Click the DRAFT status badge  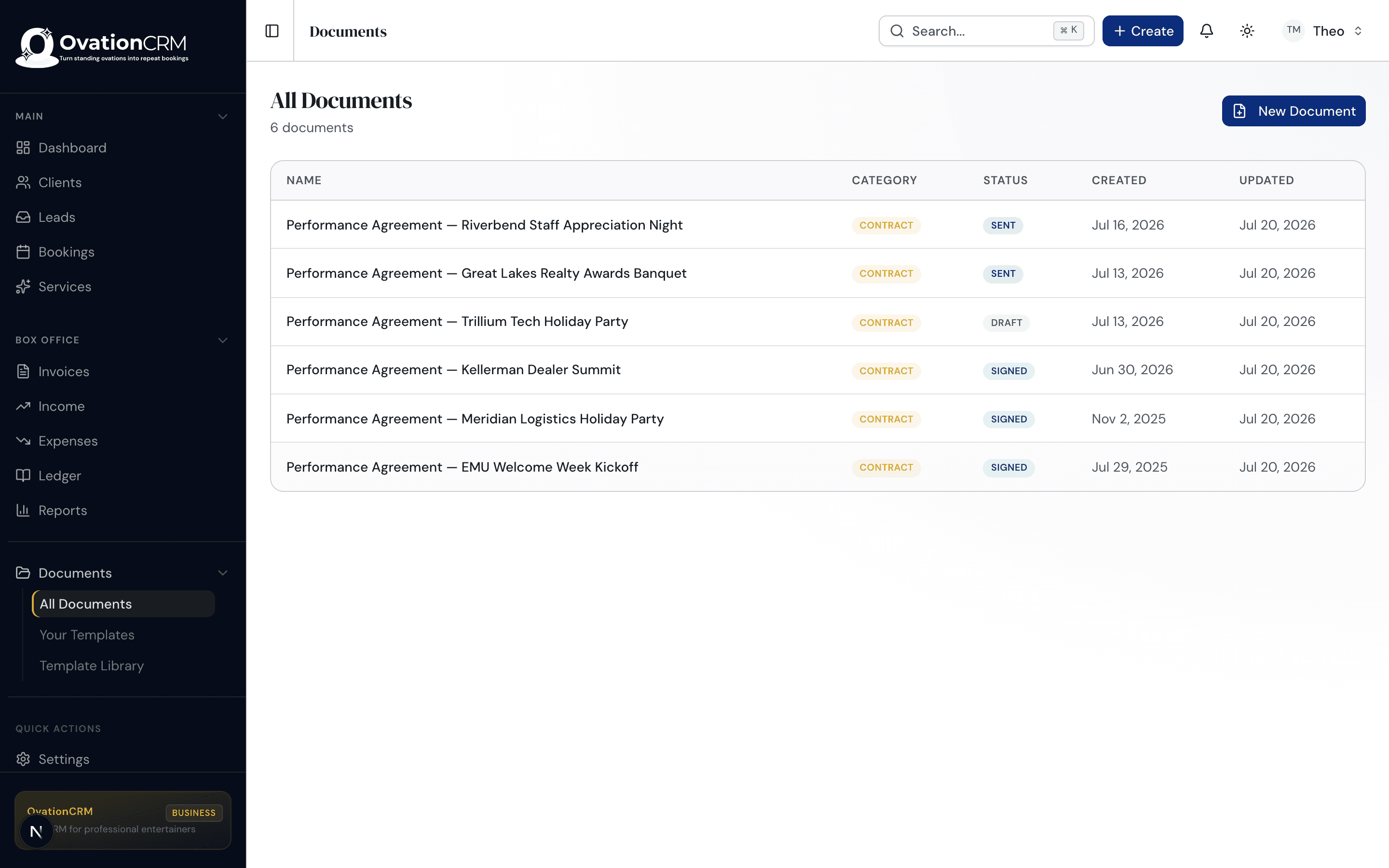pyautogui.click(x=1007, y=323)
